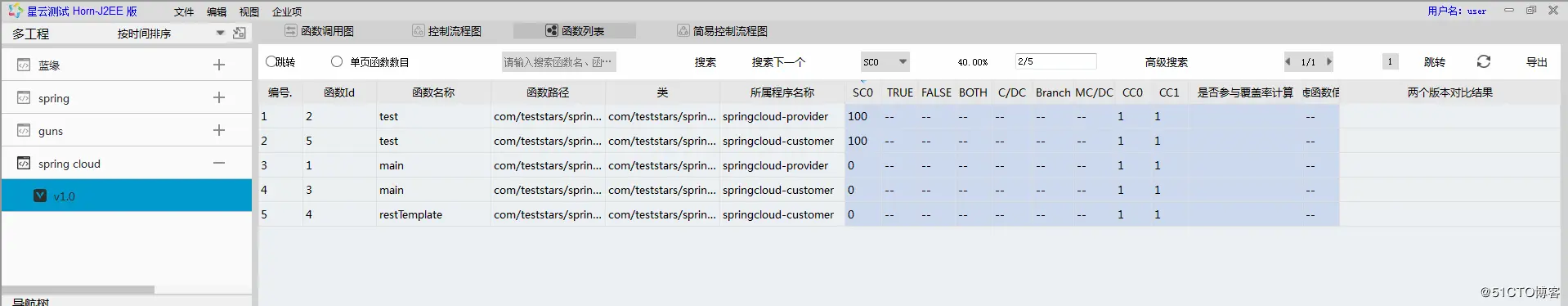Screen dimensions: 1568x306
Task: Click the 搜索 button
Action: click(x=706, y=62)
